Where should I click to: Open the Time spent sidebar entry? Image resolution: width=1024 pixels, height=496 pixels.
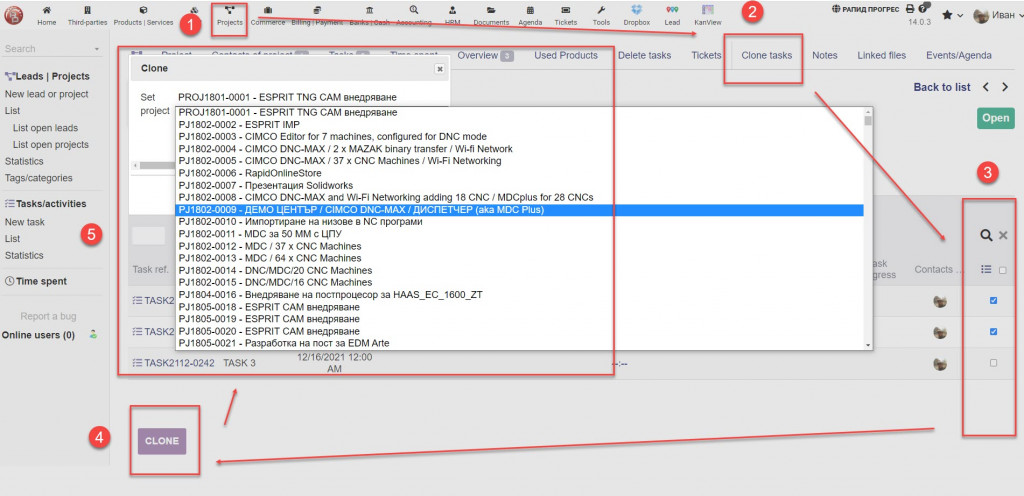click(x=37, y=281)
